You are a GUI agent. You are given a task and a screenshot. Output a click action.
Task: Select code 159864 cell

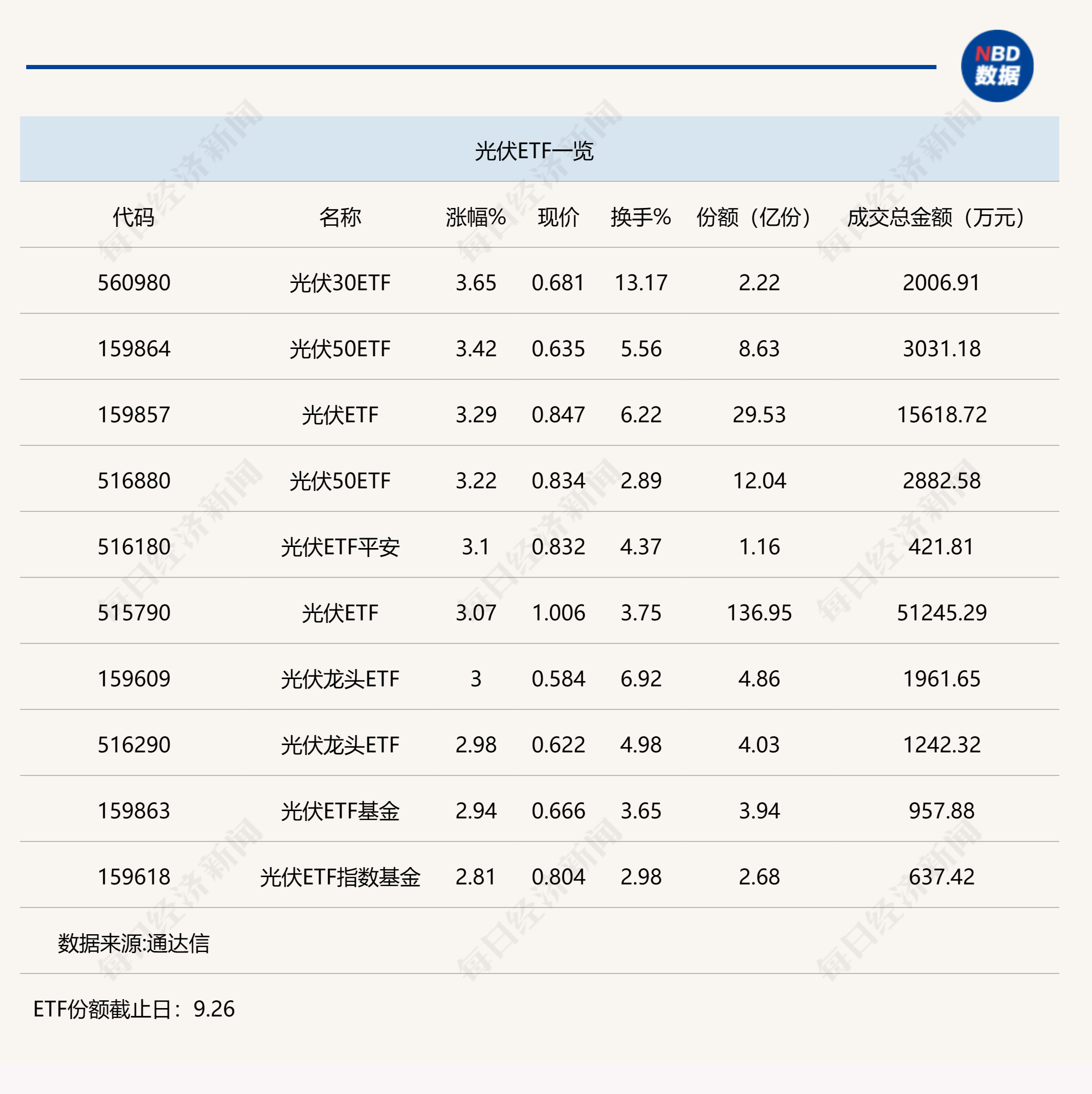134,349
